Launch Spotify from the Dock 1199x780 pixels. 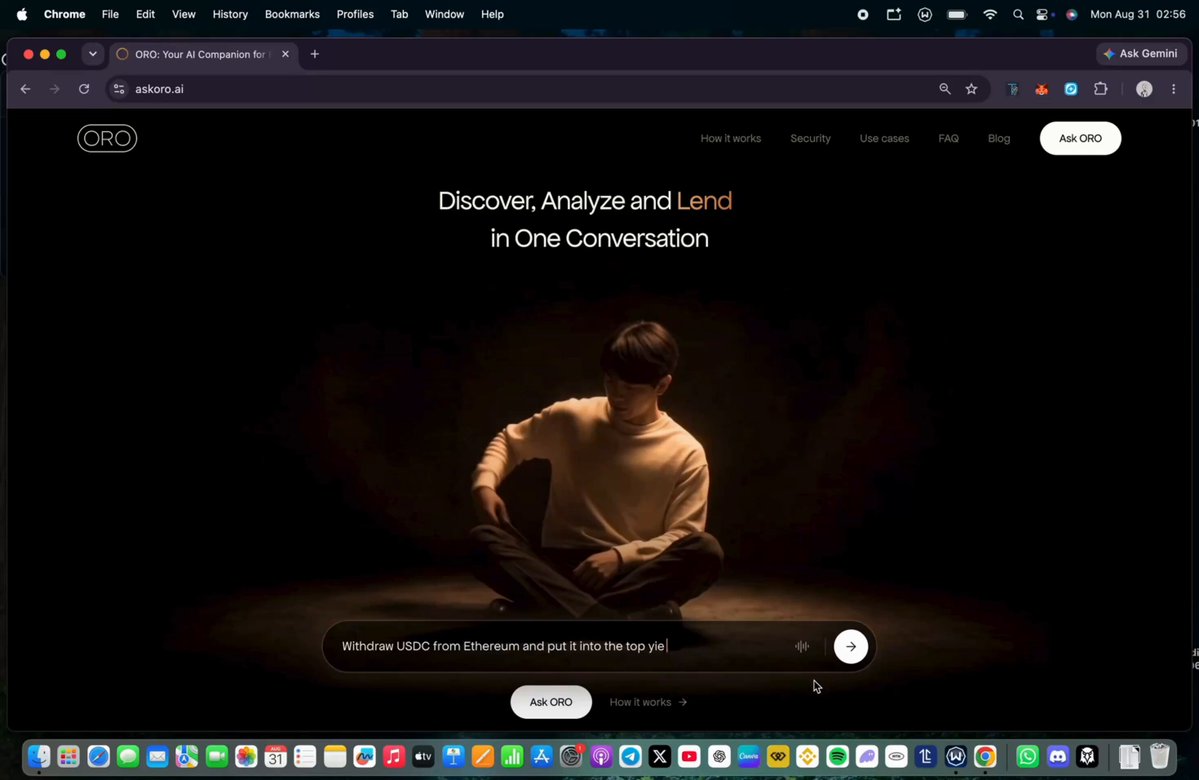[x=837, y=756]
